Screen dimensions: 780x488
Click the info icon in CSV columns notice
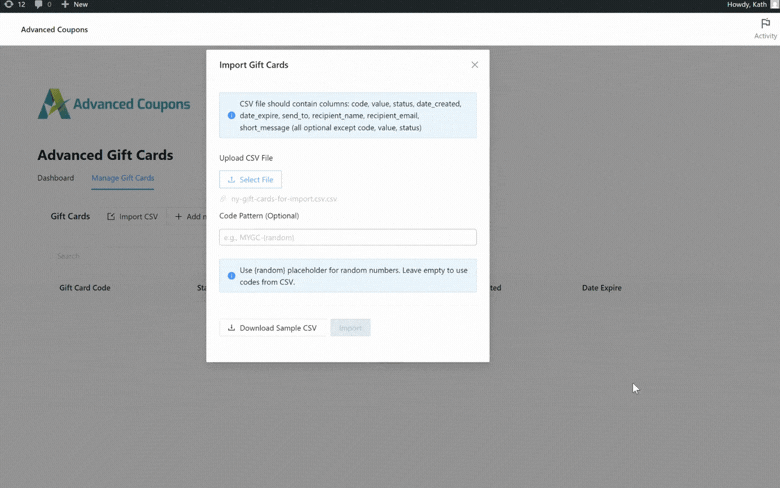(x=232, y=115)
